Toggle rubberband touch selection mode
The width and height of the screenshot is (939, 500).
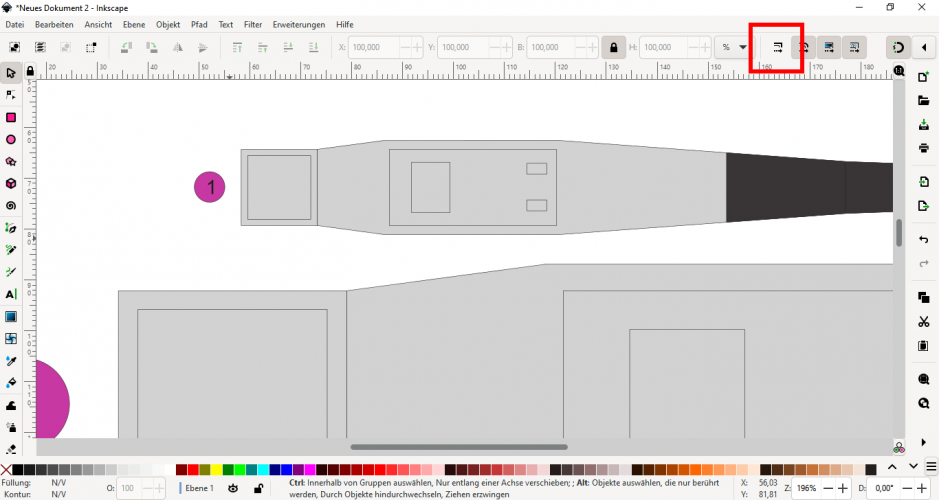click(x=91, y=47)
